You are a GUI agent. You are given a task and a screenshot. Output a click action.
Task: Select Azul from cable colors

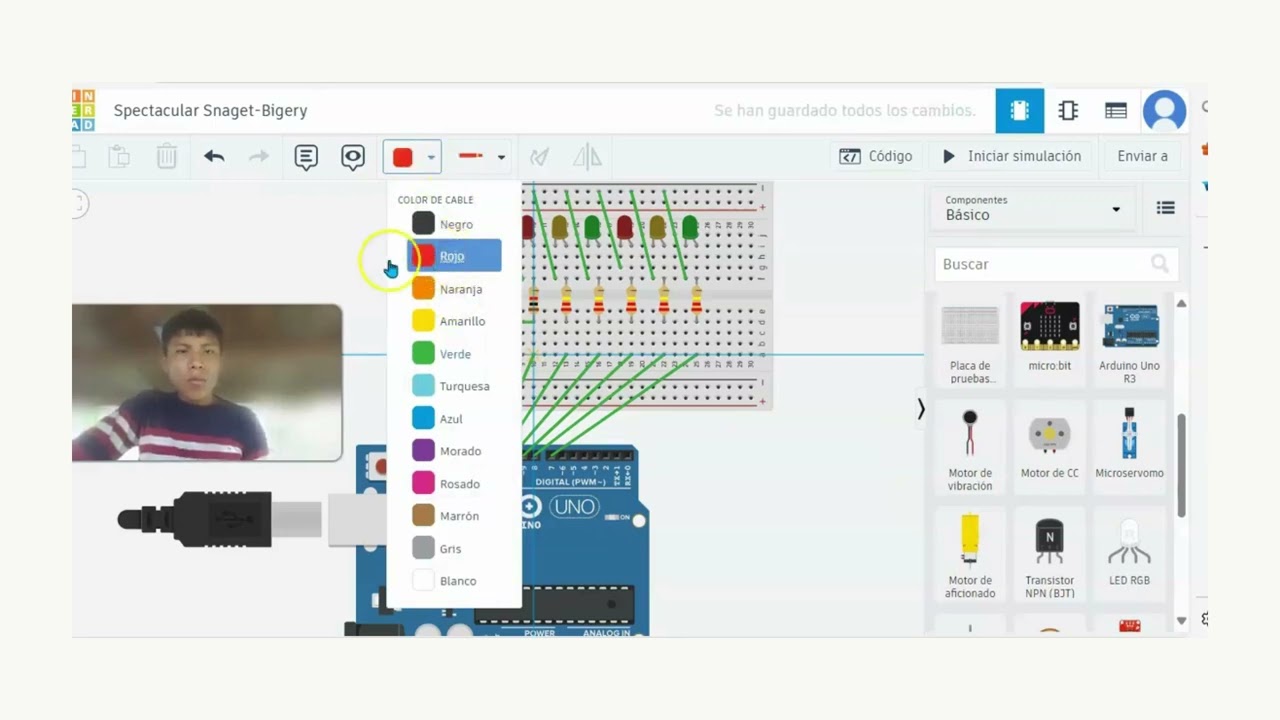(x=454, y=419)
